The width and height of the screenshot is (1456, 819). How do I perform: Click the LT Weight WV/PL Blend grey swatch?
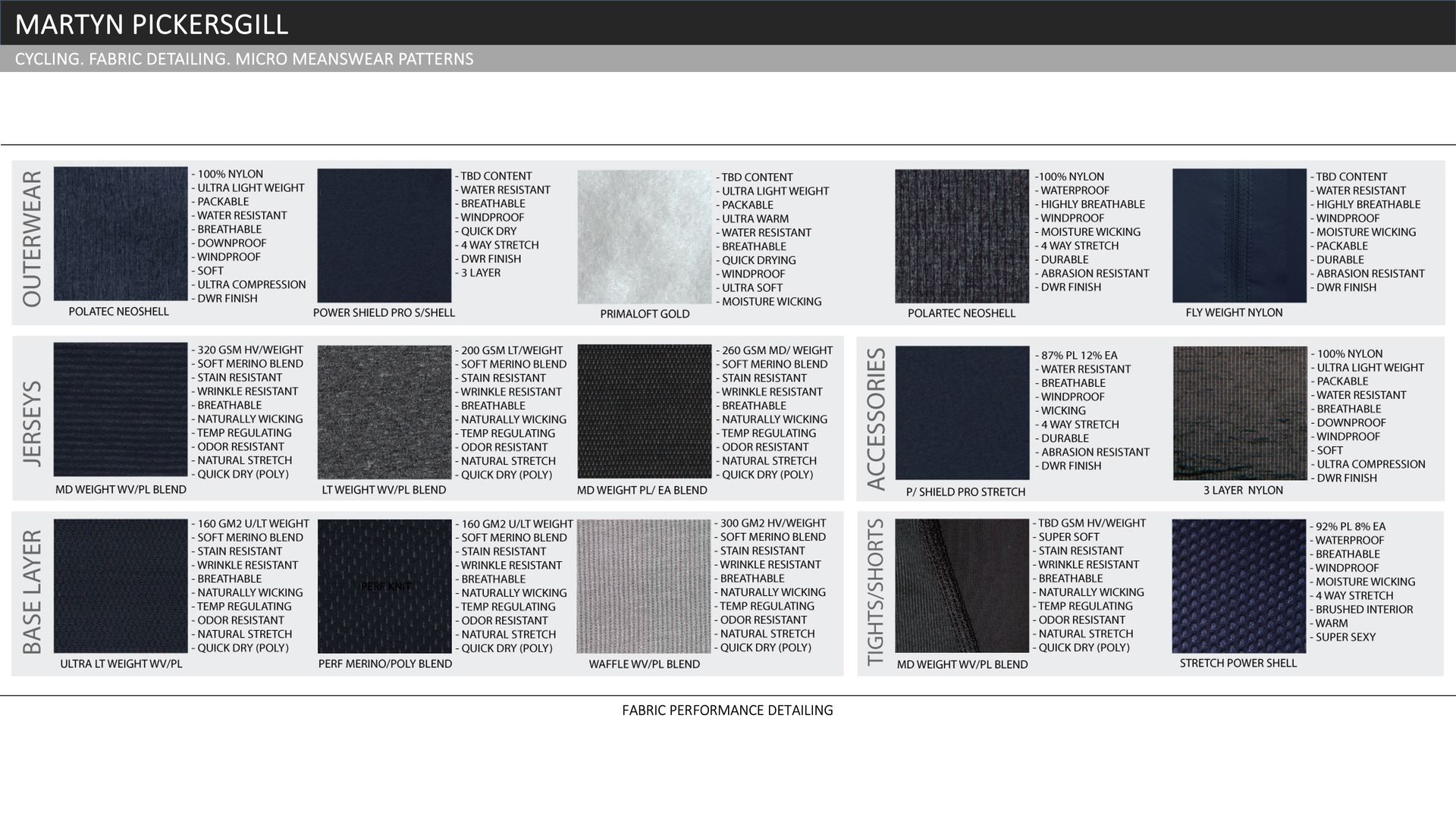(x=384, y=412)
